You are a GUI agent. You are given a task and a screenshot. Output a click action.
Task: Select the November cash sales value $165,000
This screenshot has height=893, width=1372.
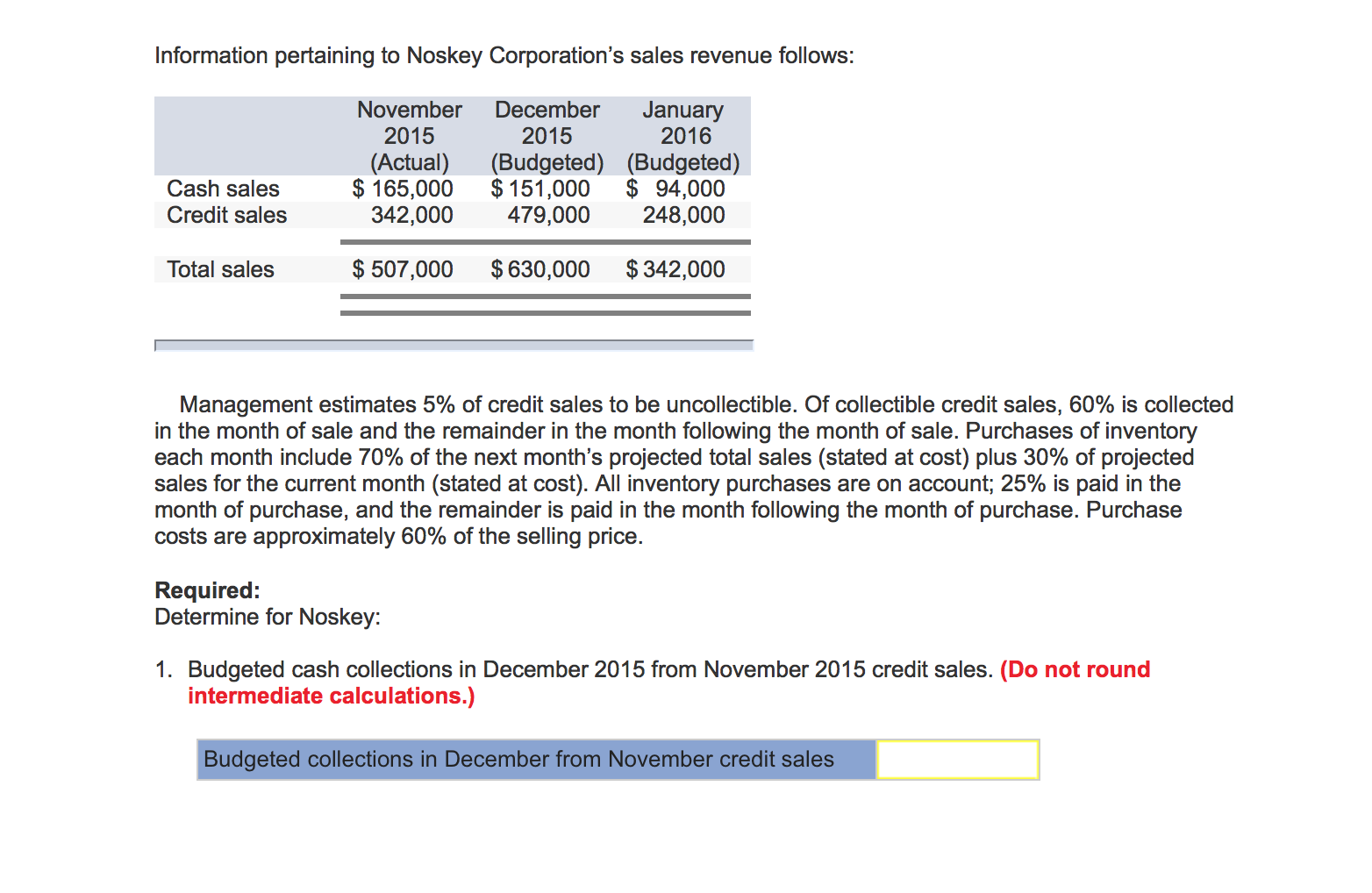(x=403, y=189)
